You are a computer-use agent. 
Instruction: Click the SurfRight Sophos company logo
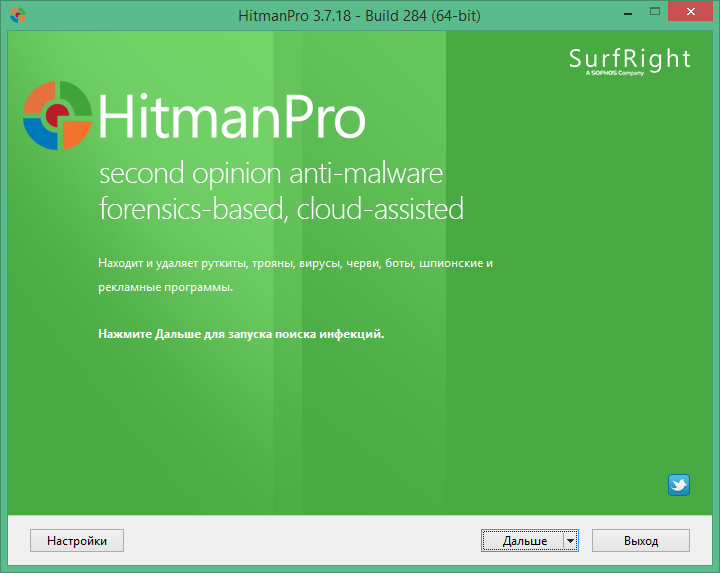[x=630, y=62]
